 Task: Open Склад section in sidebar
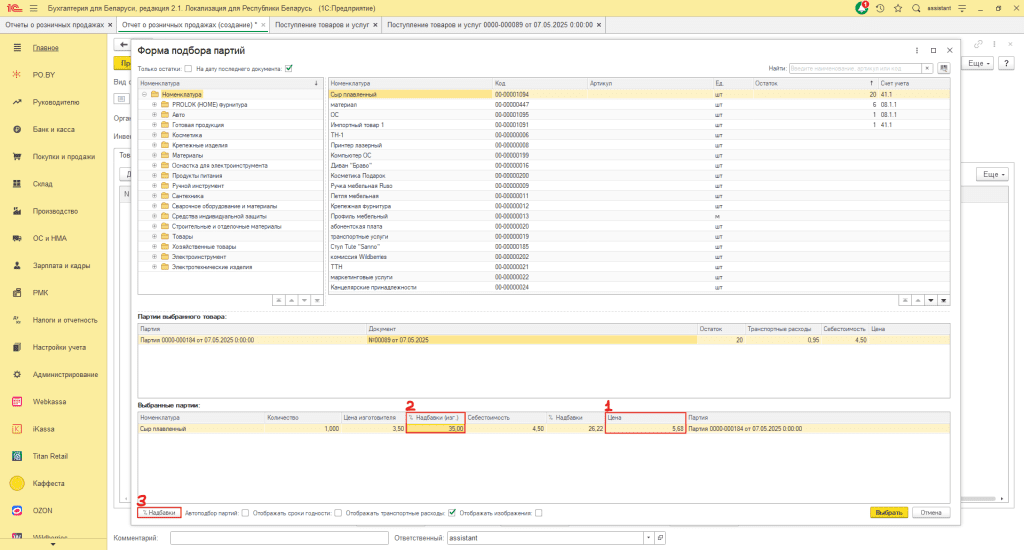pyautogui.click(x=42, y=184)
